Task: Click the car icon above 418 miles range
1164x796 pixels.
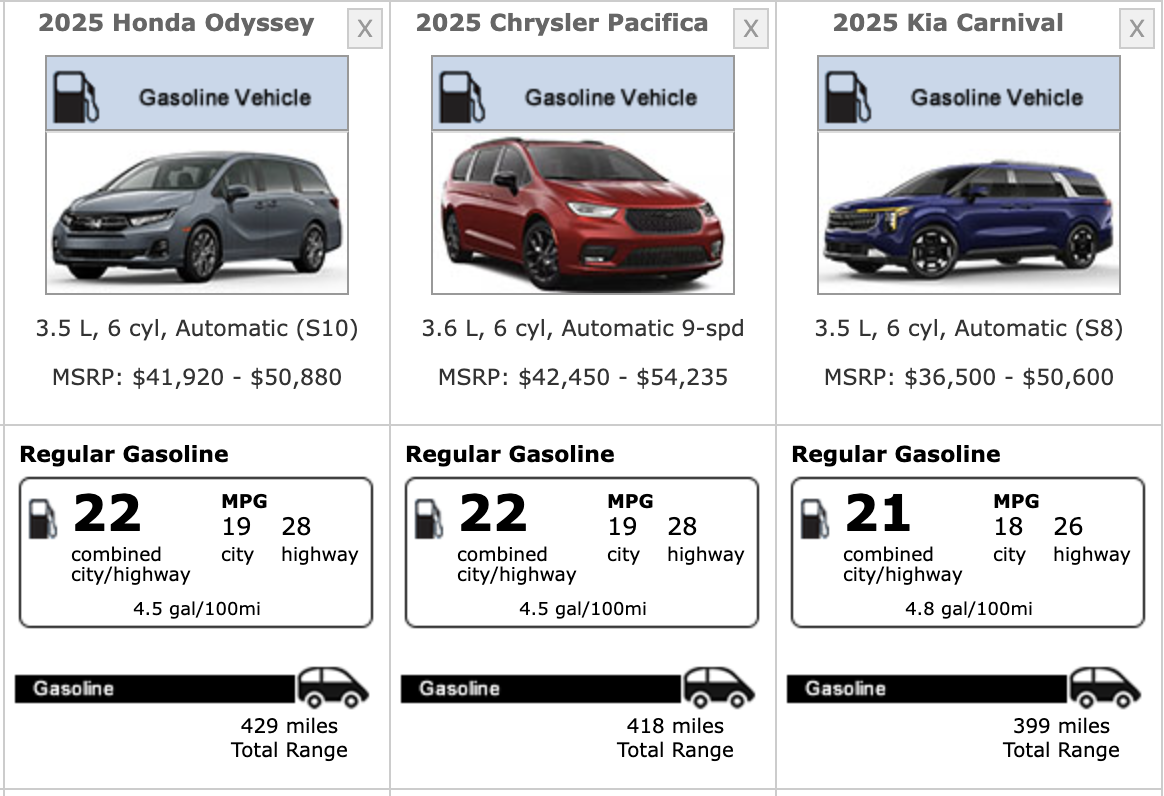Action: pos(719,687)
